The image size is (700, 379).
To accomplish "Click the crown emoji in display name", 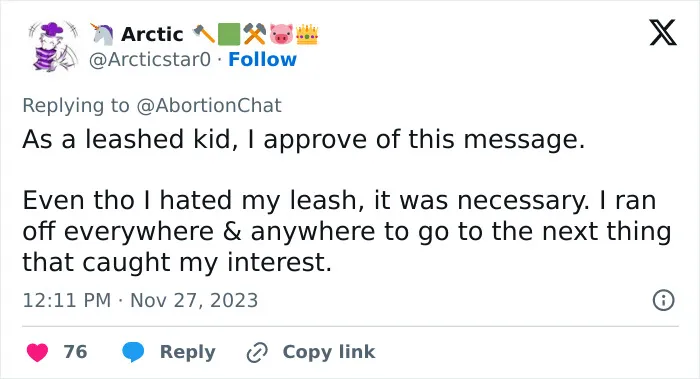I will coord(307,34).
